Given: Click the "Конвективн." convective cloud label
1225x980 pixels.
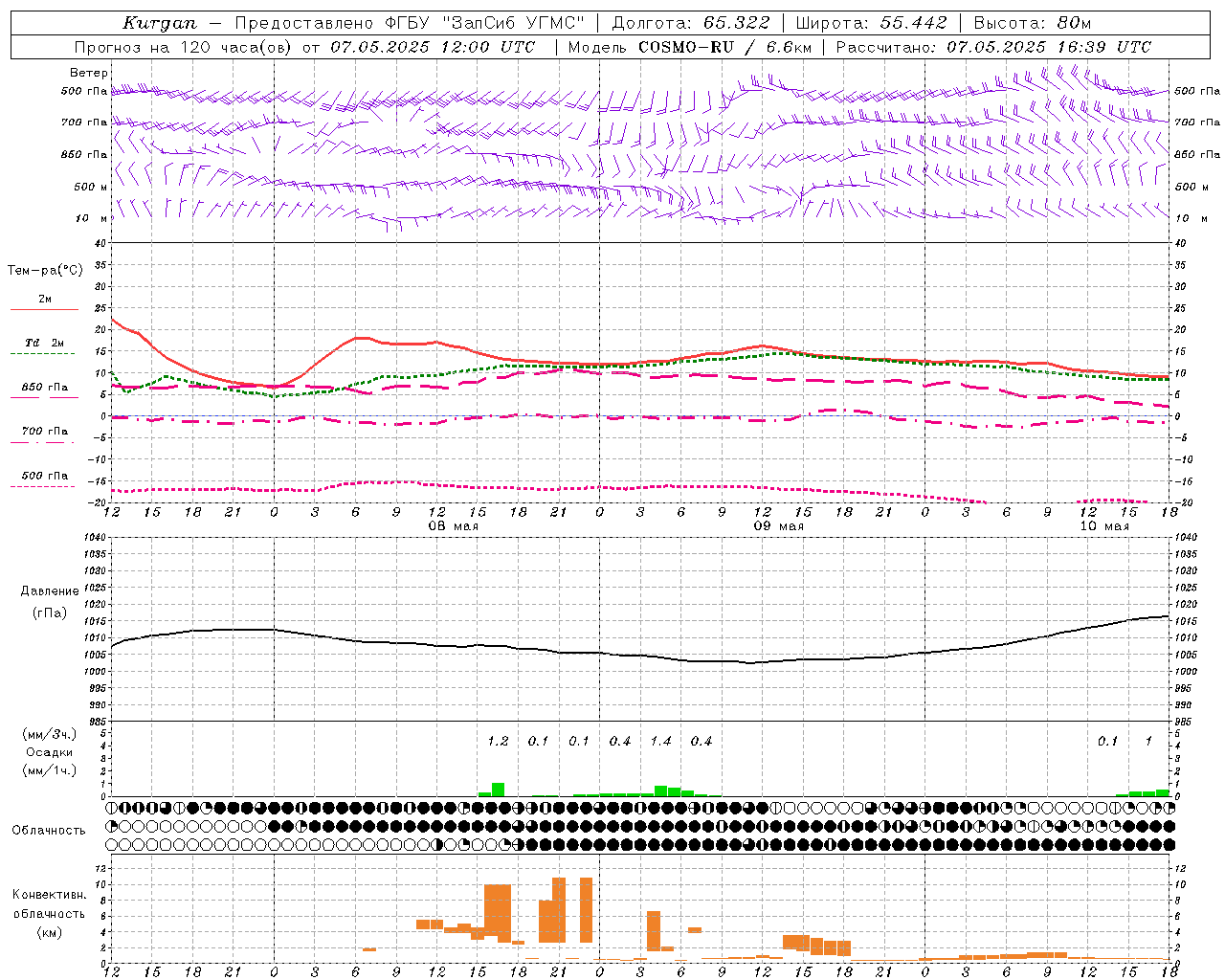Looking at the screenshot, I should 50,895.
